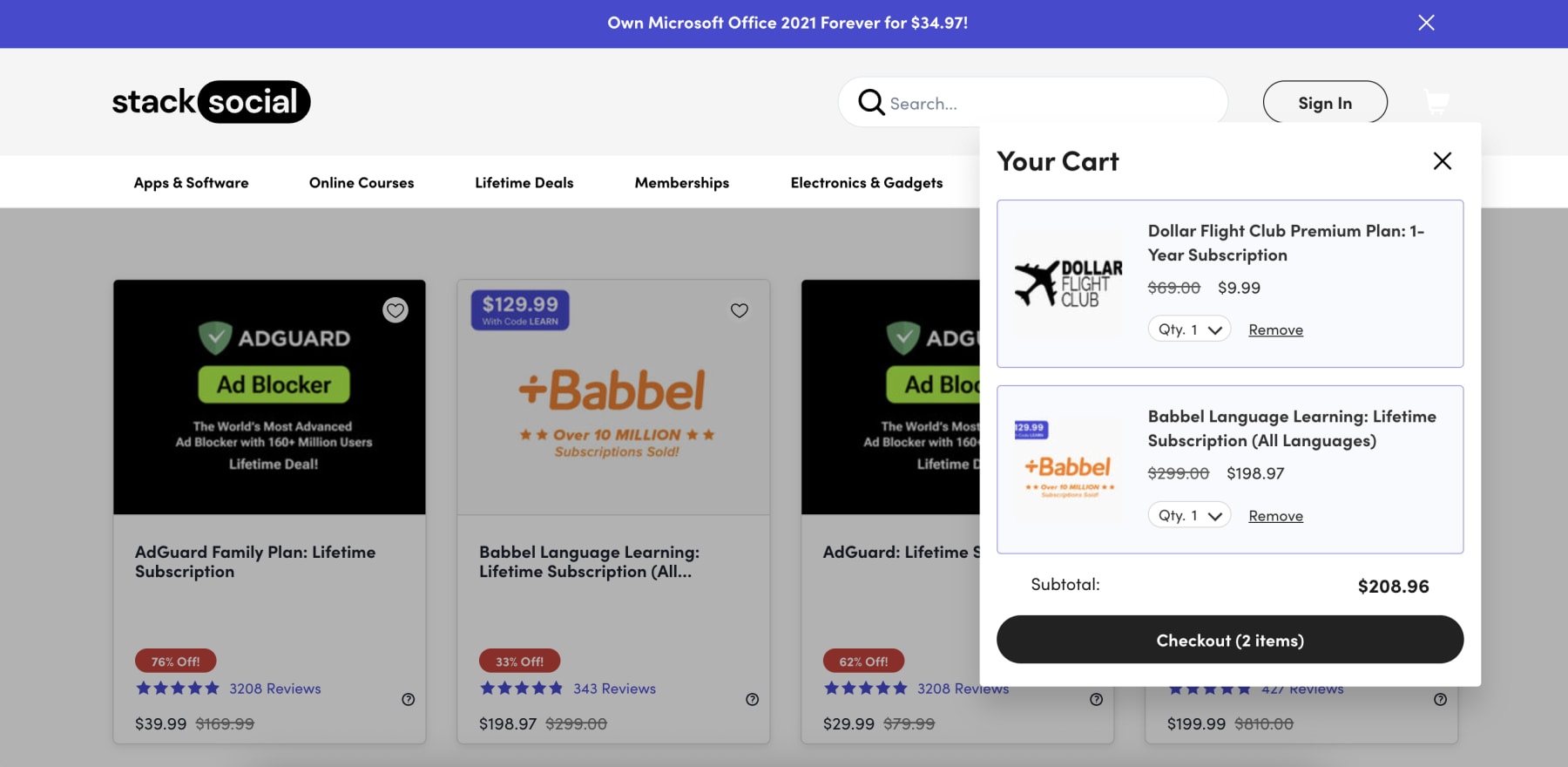Click 3208 Reviews on AdGuard Family Plan
This screenshot has height=767, width=1568.
[x=275, y=689]
